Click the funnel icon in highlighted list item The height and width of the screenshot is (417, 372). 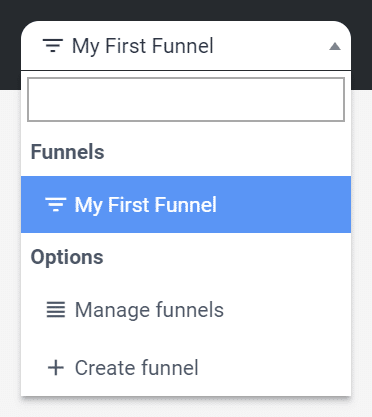tap(55, 204)
